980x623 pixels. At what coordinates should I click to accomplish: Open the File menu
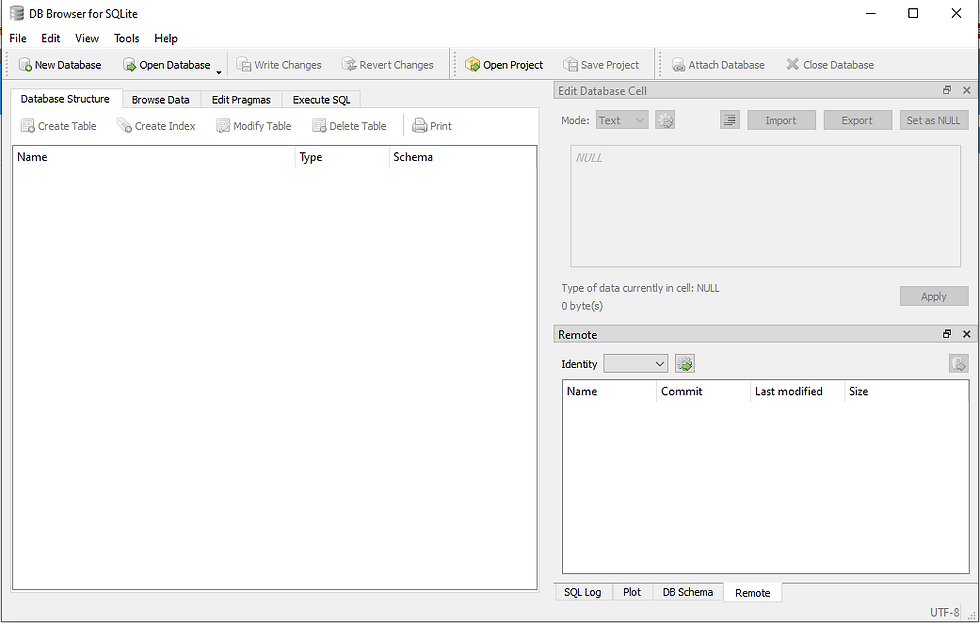[x=18, y=38]
